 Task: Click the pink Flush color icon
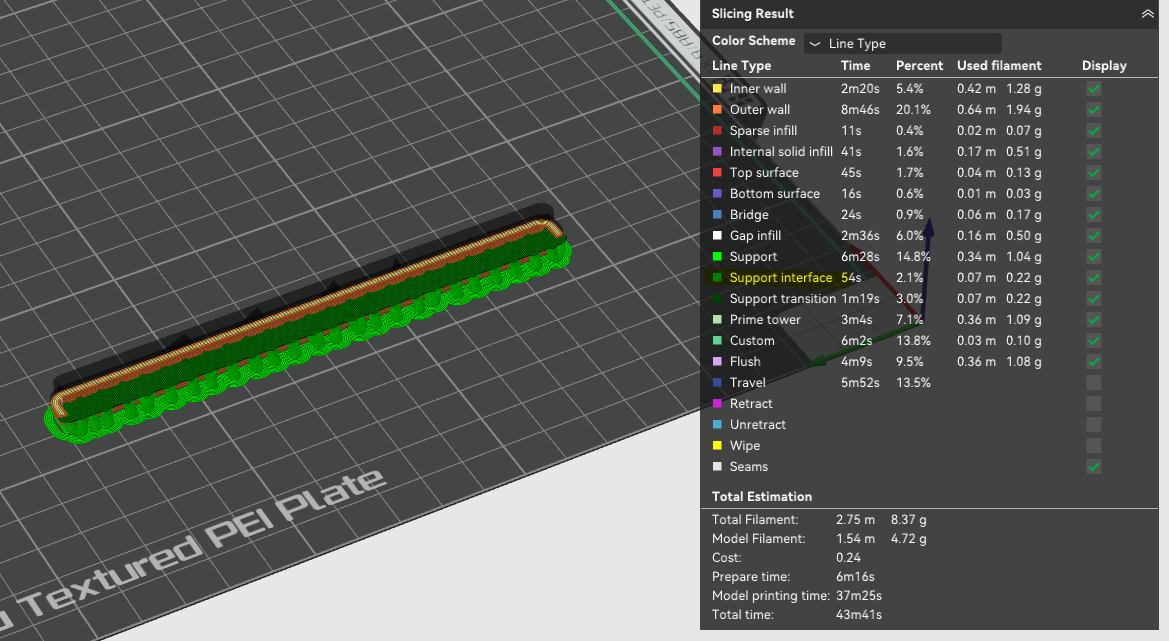[x=717, y=361]
